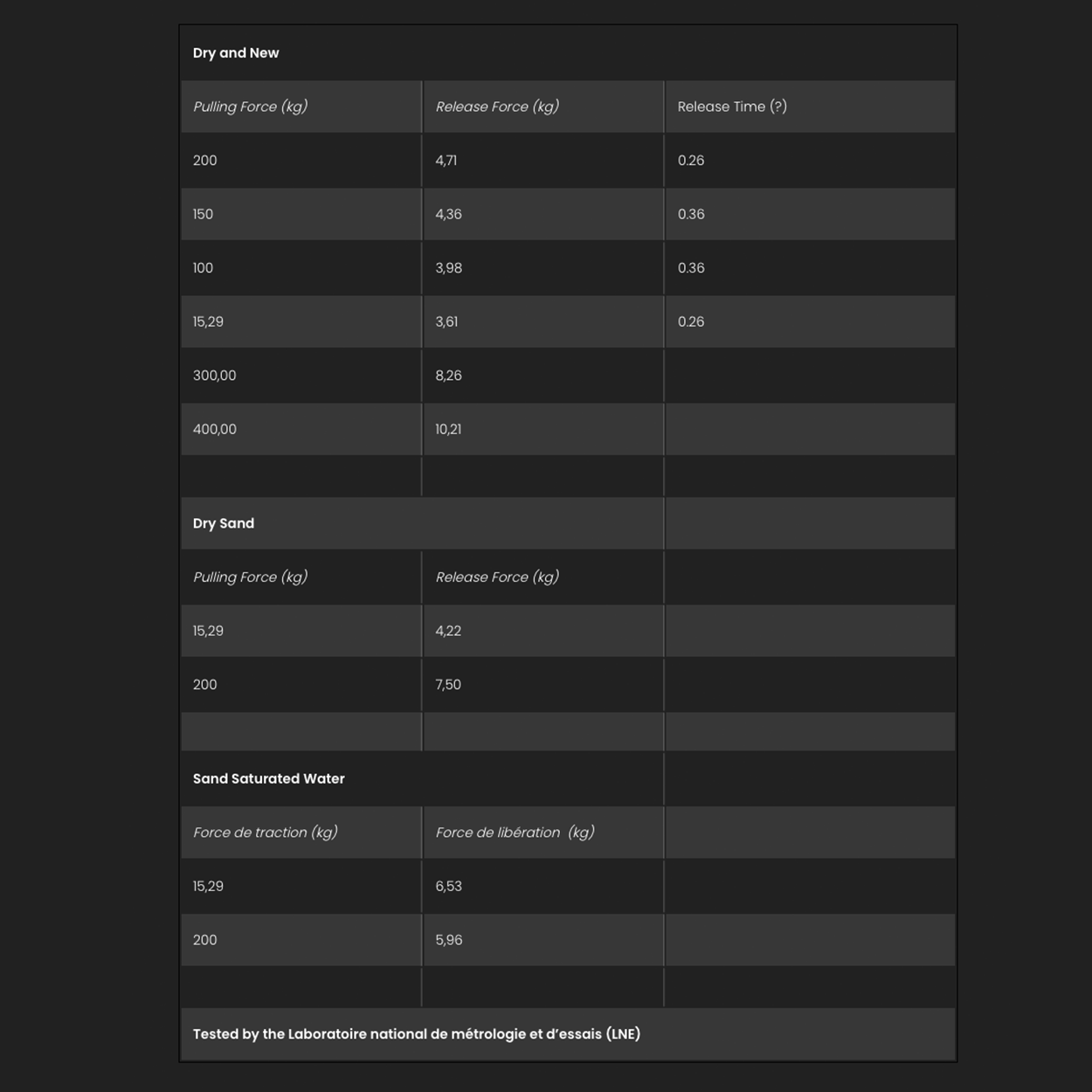
Task: Select the 10,21 release force value
Action: [x=449, y=429]
